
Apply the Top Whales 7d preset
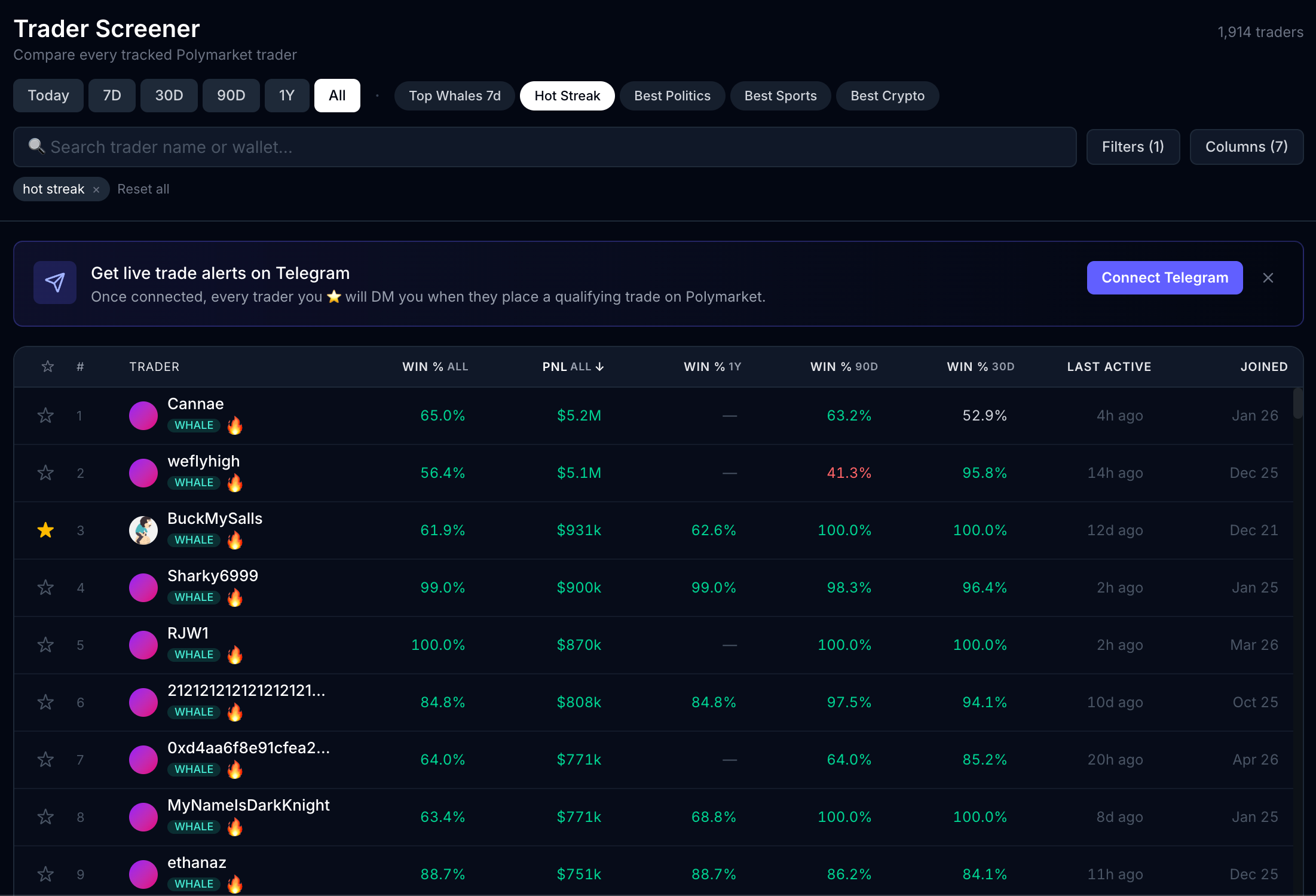455,96
